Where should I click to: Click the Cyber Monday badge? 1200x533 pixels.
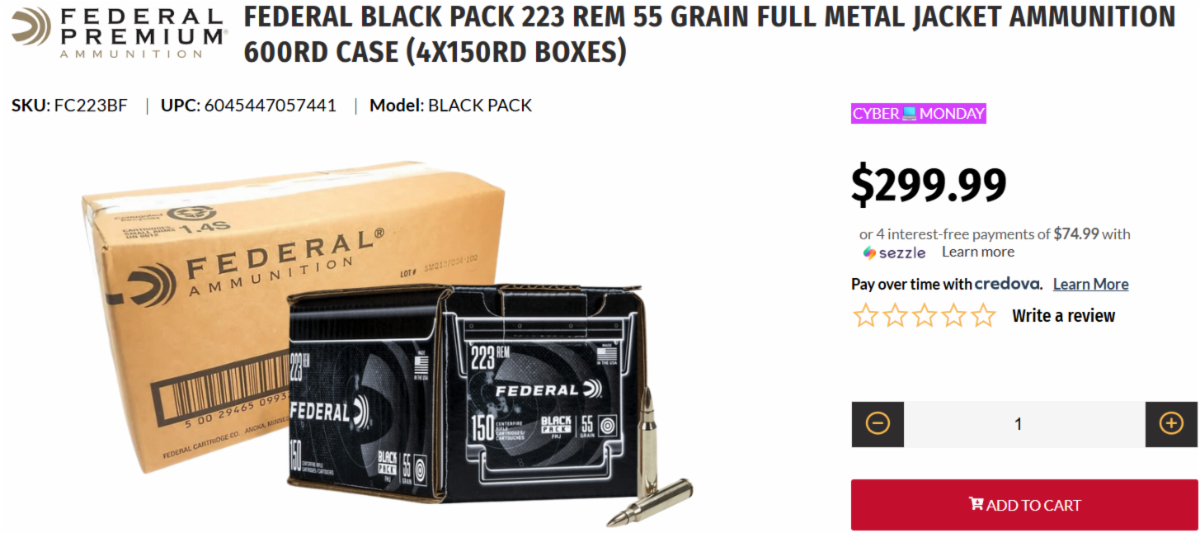point(918,114)
